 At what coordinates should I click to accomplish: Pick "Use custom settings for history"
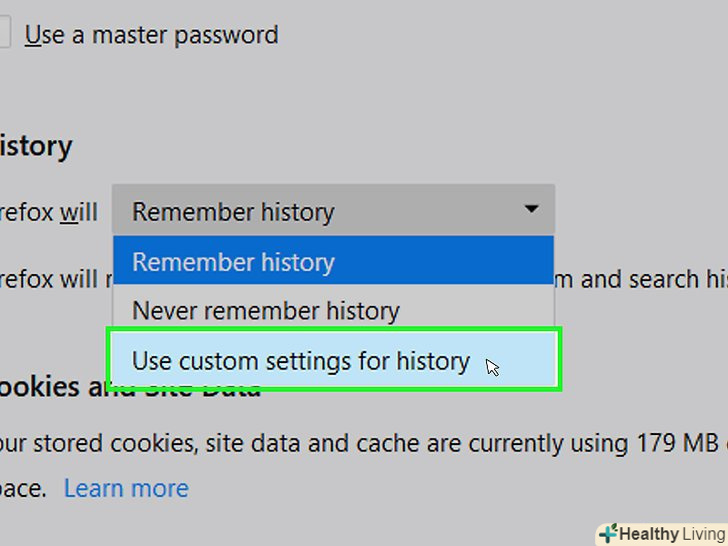(x=301, y=360)
